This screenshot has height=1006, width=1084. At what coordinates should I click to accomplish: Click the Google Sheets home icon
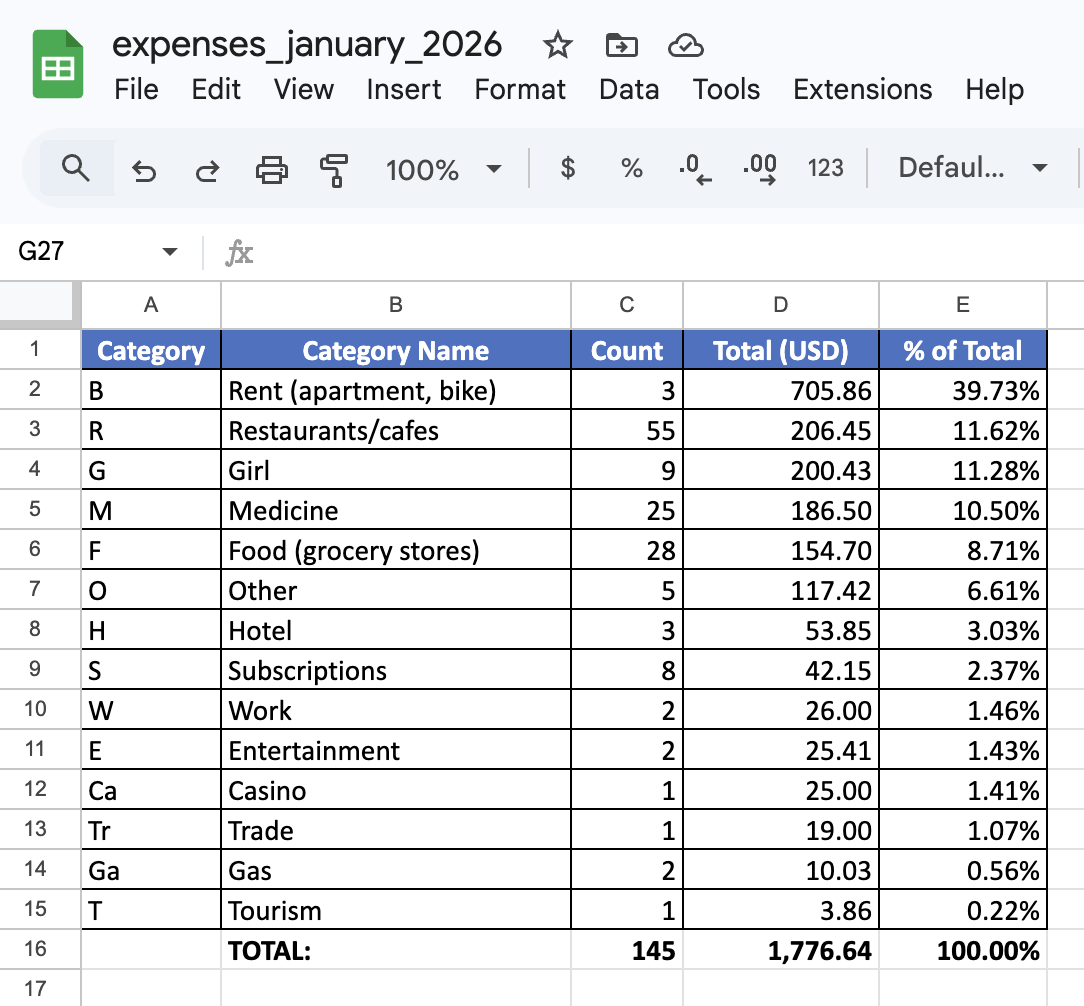coord(58,64)
